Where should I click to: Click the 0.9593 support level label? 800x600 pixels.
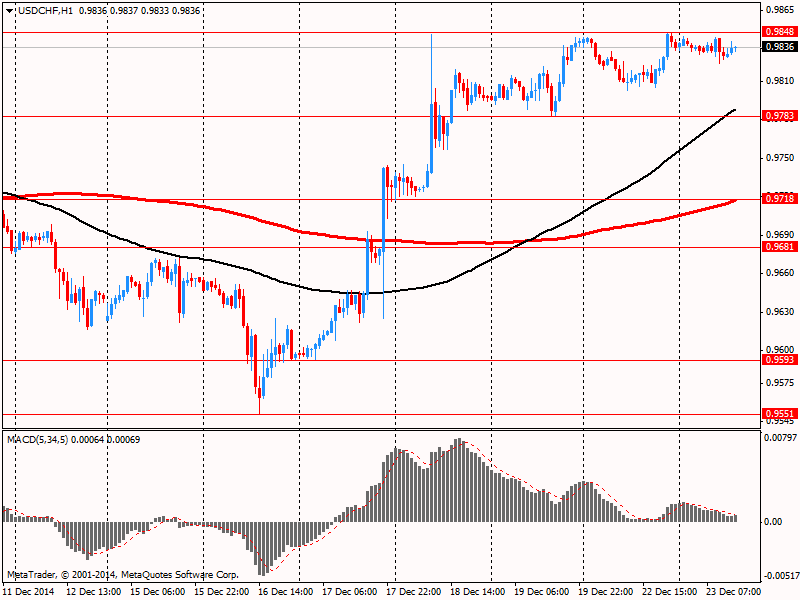(x=780, y=360)
